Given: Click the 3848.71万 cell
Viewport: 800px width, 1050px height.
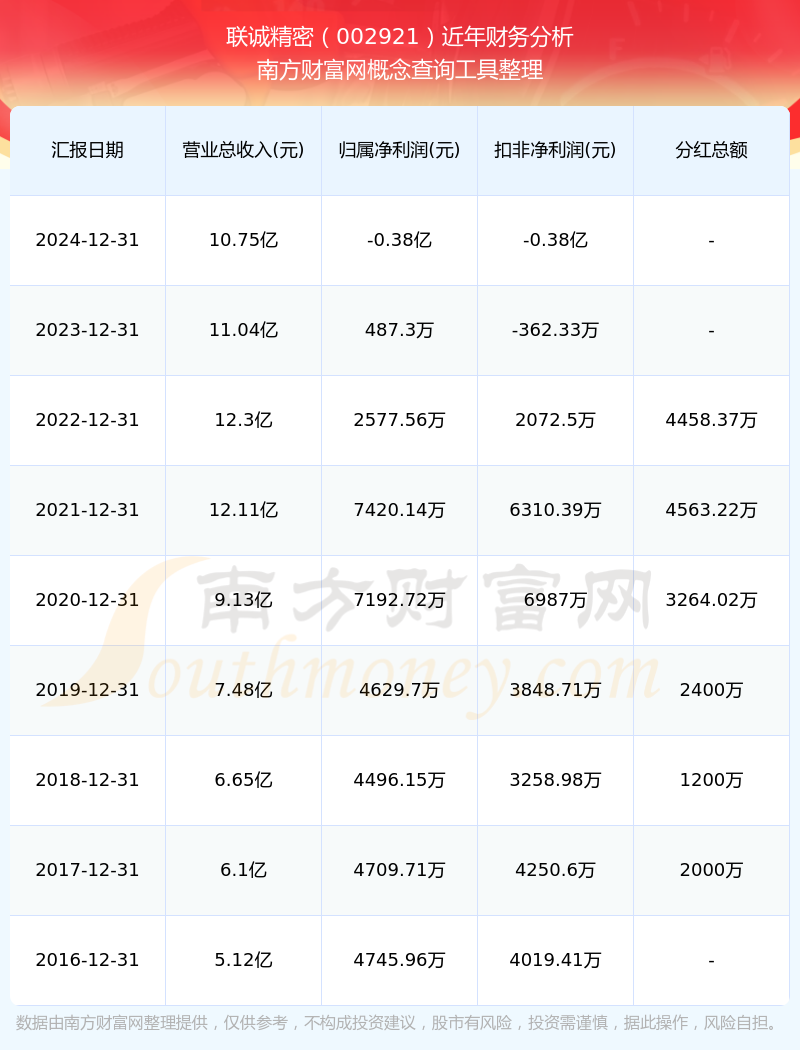Looking at the screenshot, I should pos(555,690).
